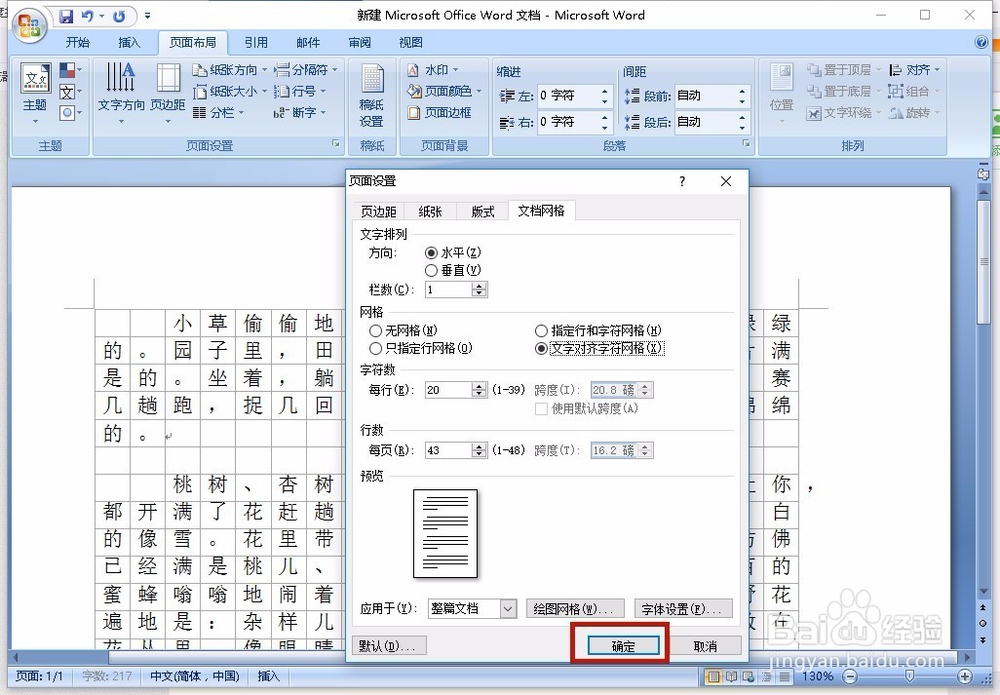This screenshot has height=695, width=1000.
Task: Open Breaks (分隔符) dropdown
Action: pos(306,70)
